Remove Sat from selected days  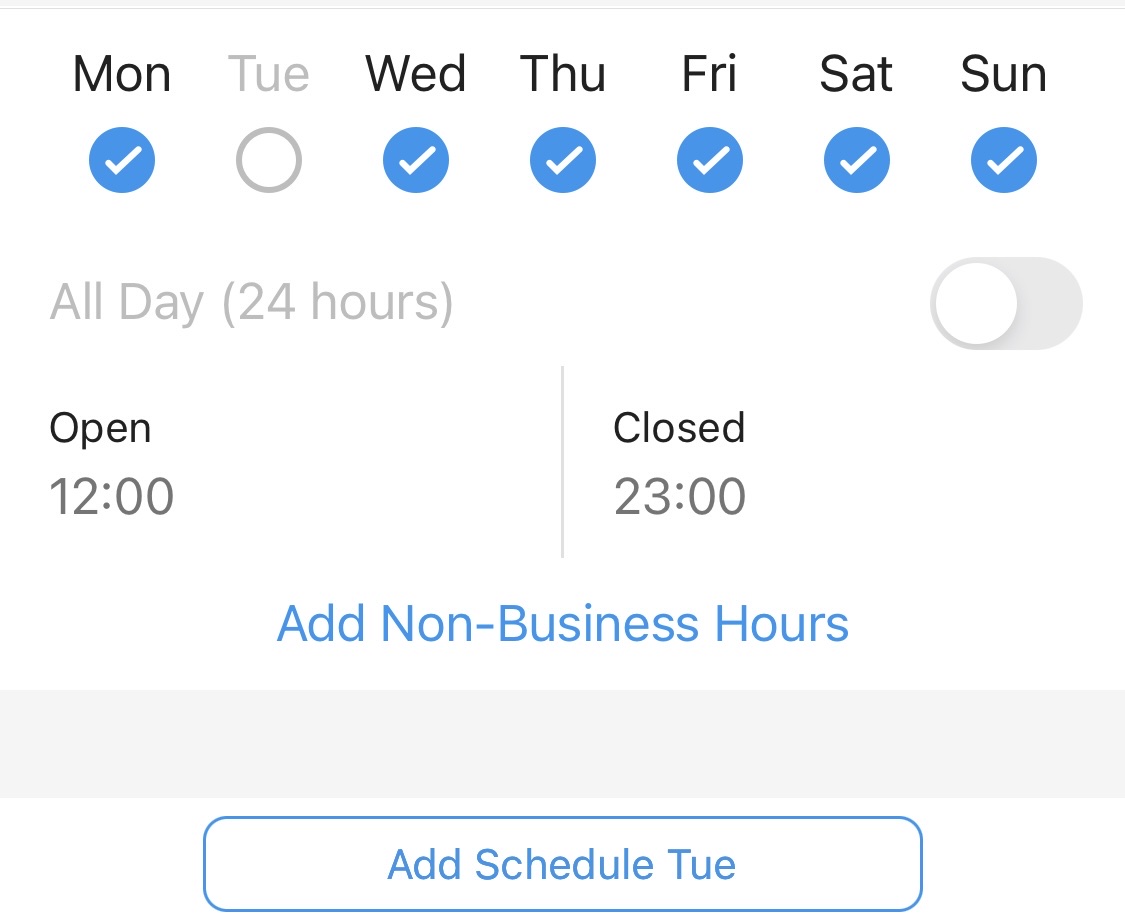[856, 159]
